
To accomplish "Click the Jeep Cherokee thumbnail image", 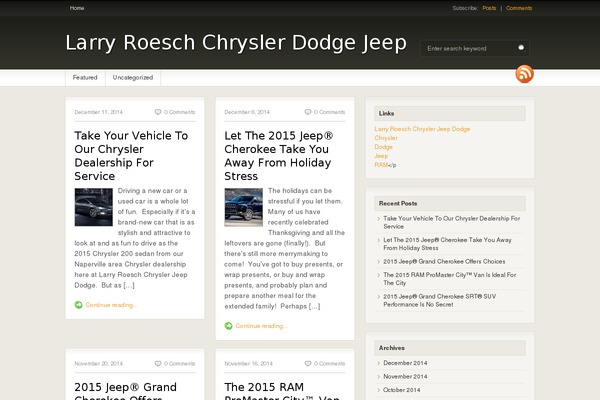I will (x=244, y=207).
